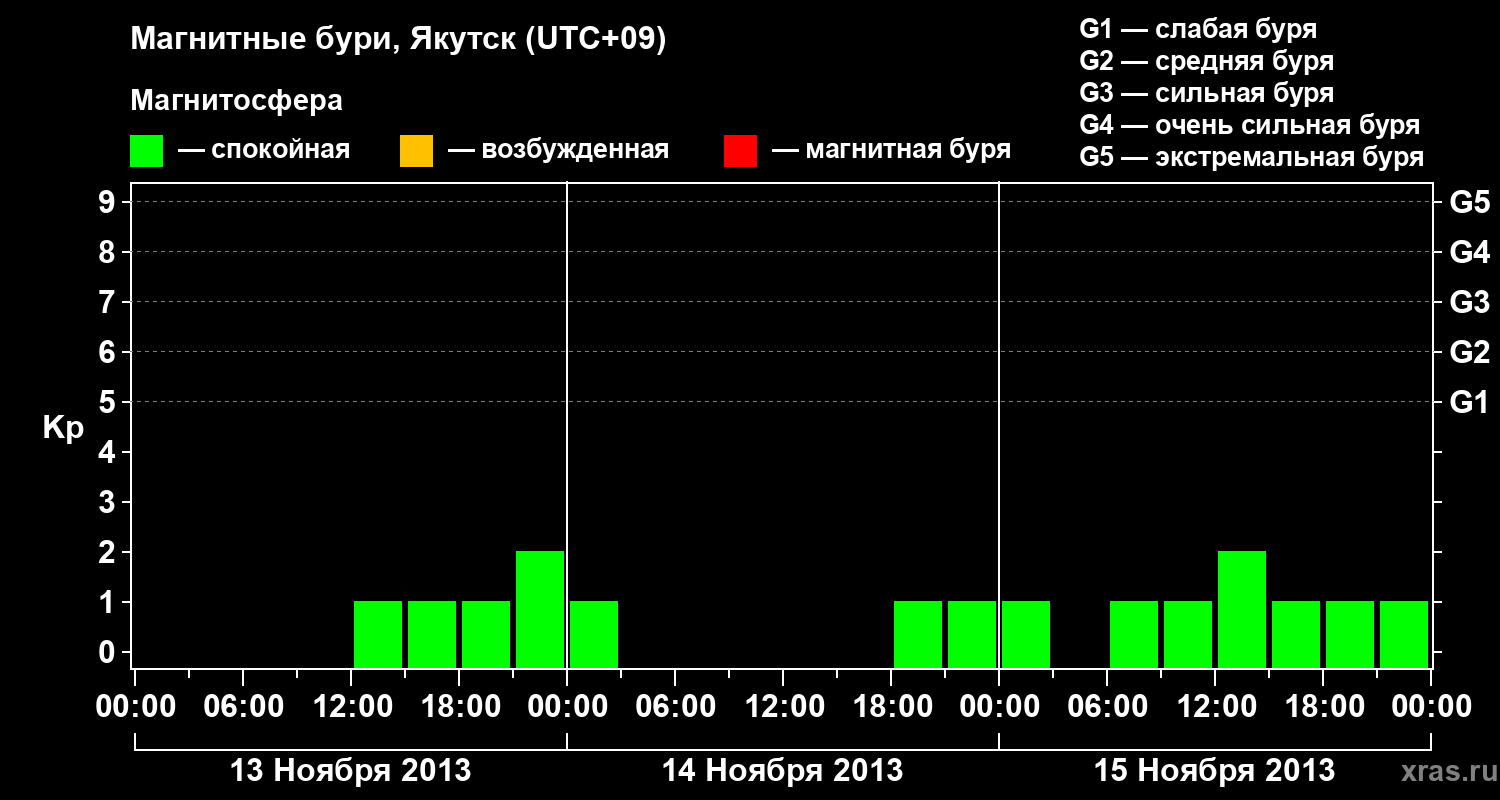Image resolution: width=1500 pixels, height=800 pixels.
Task: Click the 'G5 — экстремальная буря' legend line
Action: tap(1252, 158)
